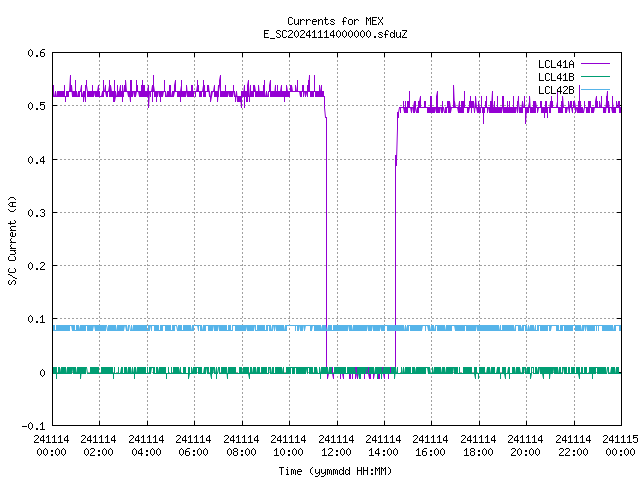Image resolution: width=640 pixels, height=480 pixels.
Task: Click the 'Time (yymmdd HH:MM)' x-axis label
Action: tap(335, 471)
